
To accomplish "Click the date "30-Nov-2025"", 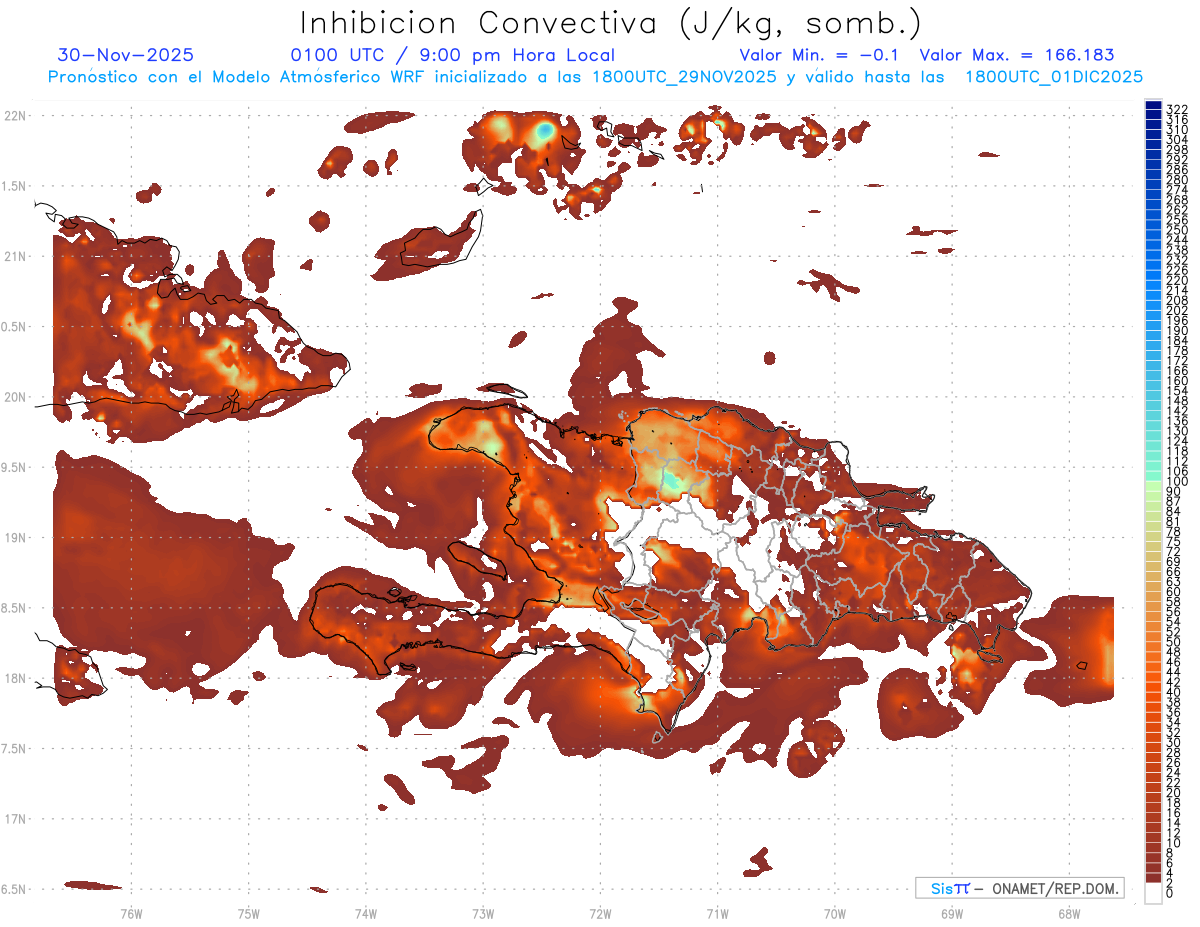I will coord(126,55).
